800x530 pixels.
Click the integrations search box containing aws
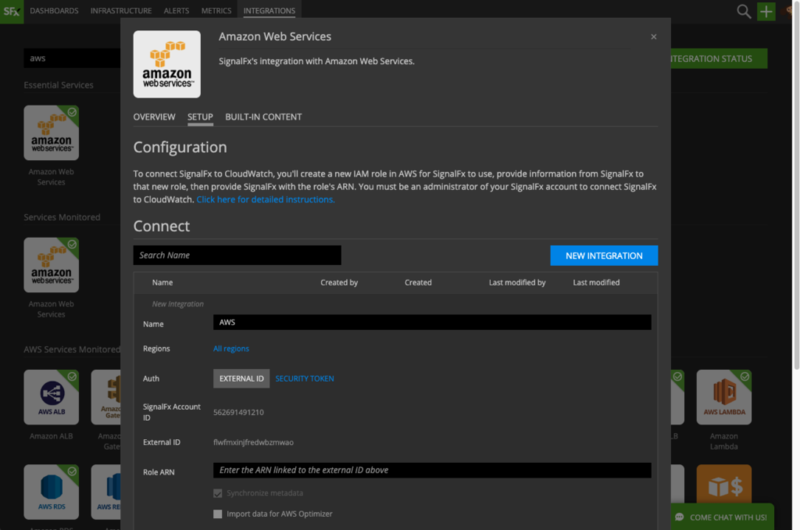[x=72, y=58]
